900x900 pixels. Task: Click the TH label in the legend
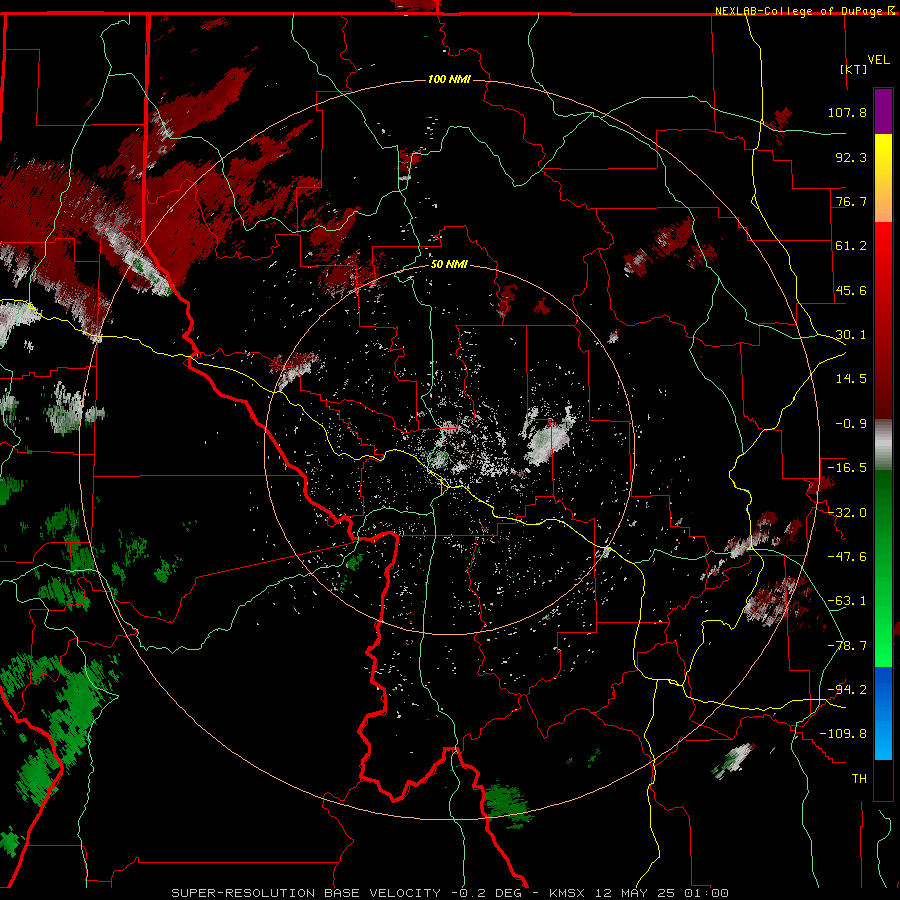point(859,779)
